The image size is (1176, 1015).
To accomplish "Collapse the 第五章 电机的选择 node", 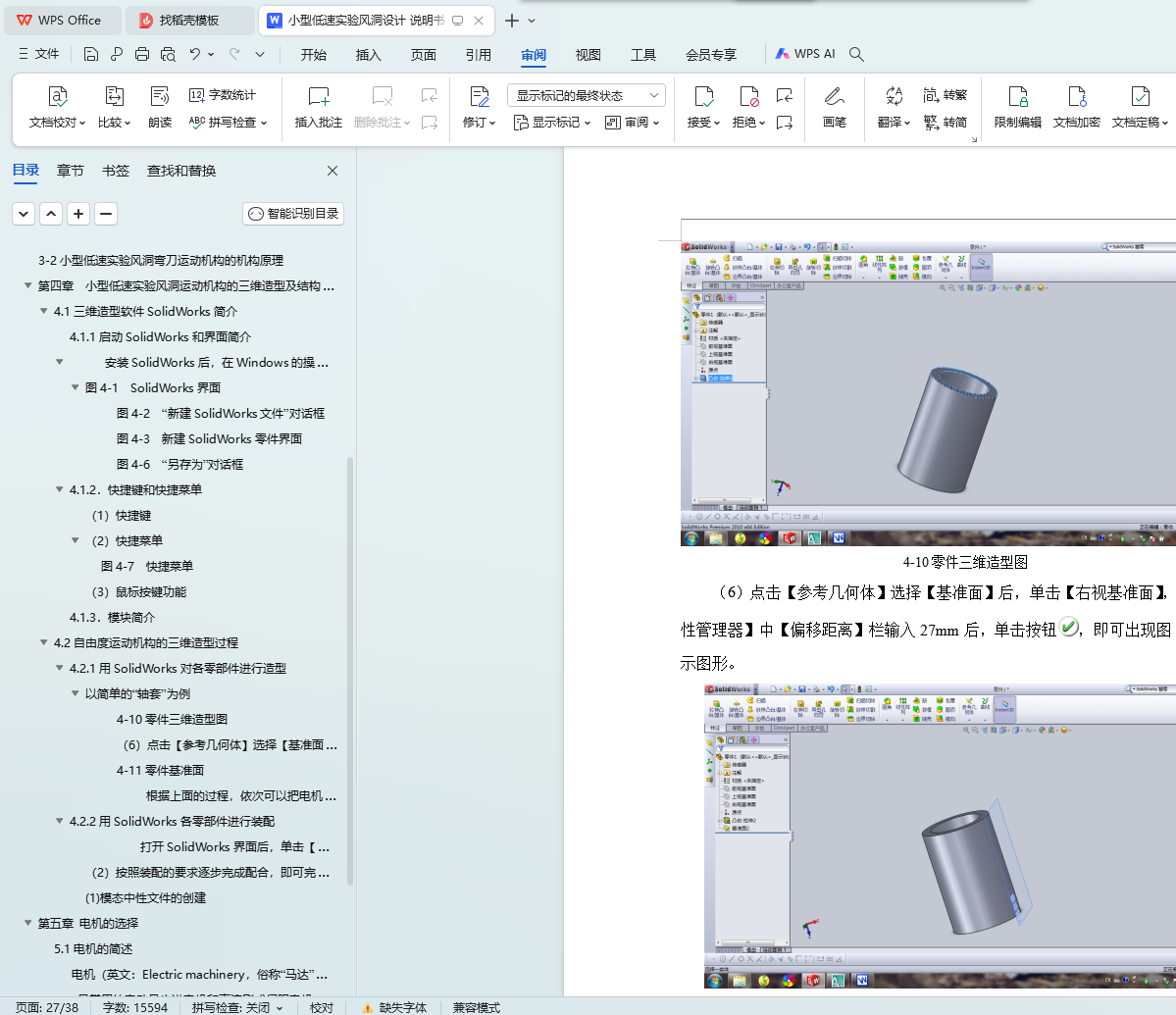I will tap(27, 923).
